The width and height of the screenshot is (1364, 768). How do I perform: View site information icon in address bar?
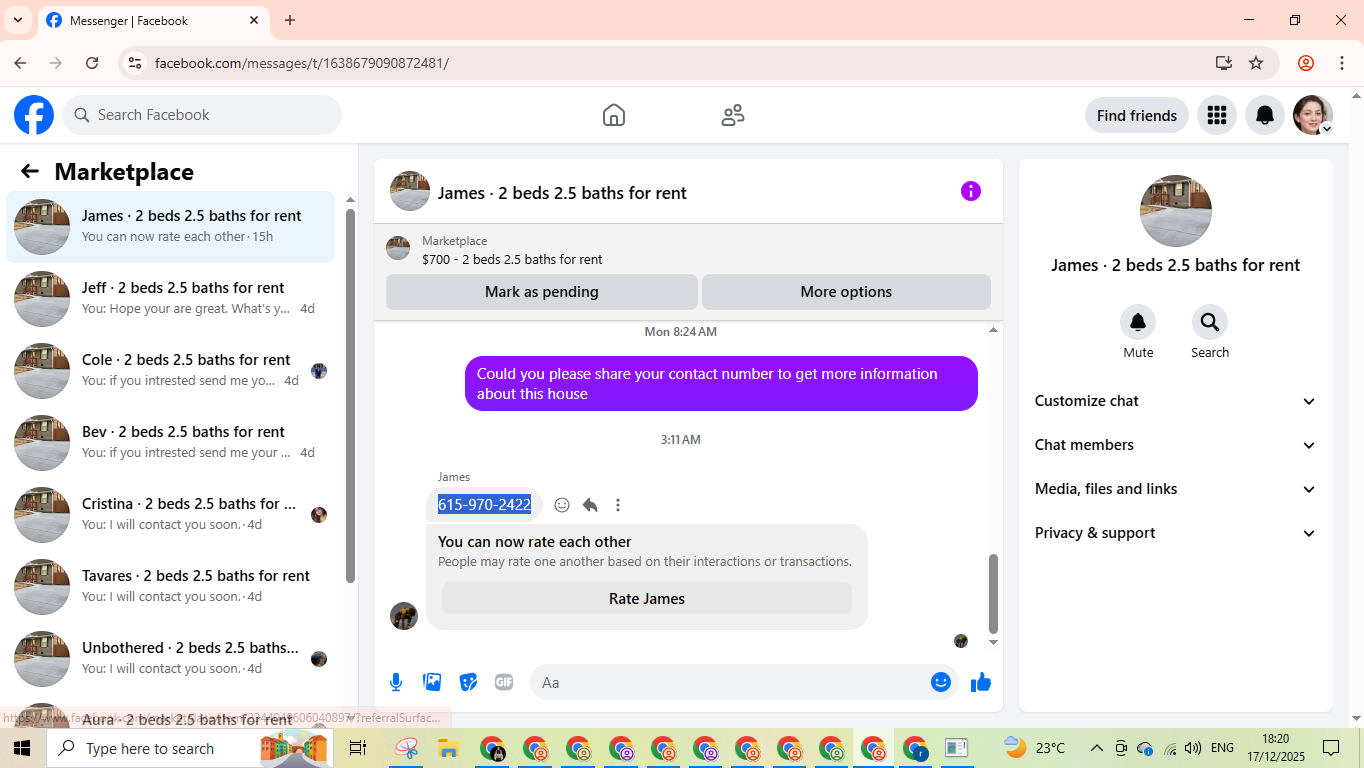[x=134, y=63]
